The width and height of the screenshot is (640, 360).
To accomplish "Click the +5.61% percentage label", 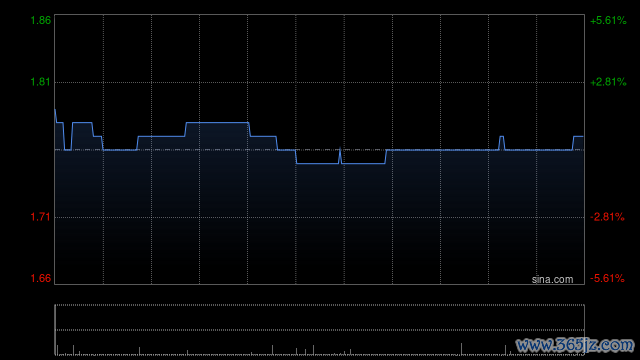I will (x=608, y=20).
